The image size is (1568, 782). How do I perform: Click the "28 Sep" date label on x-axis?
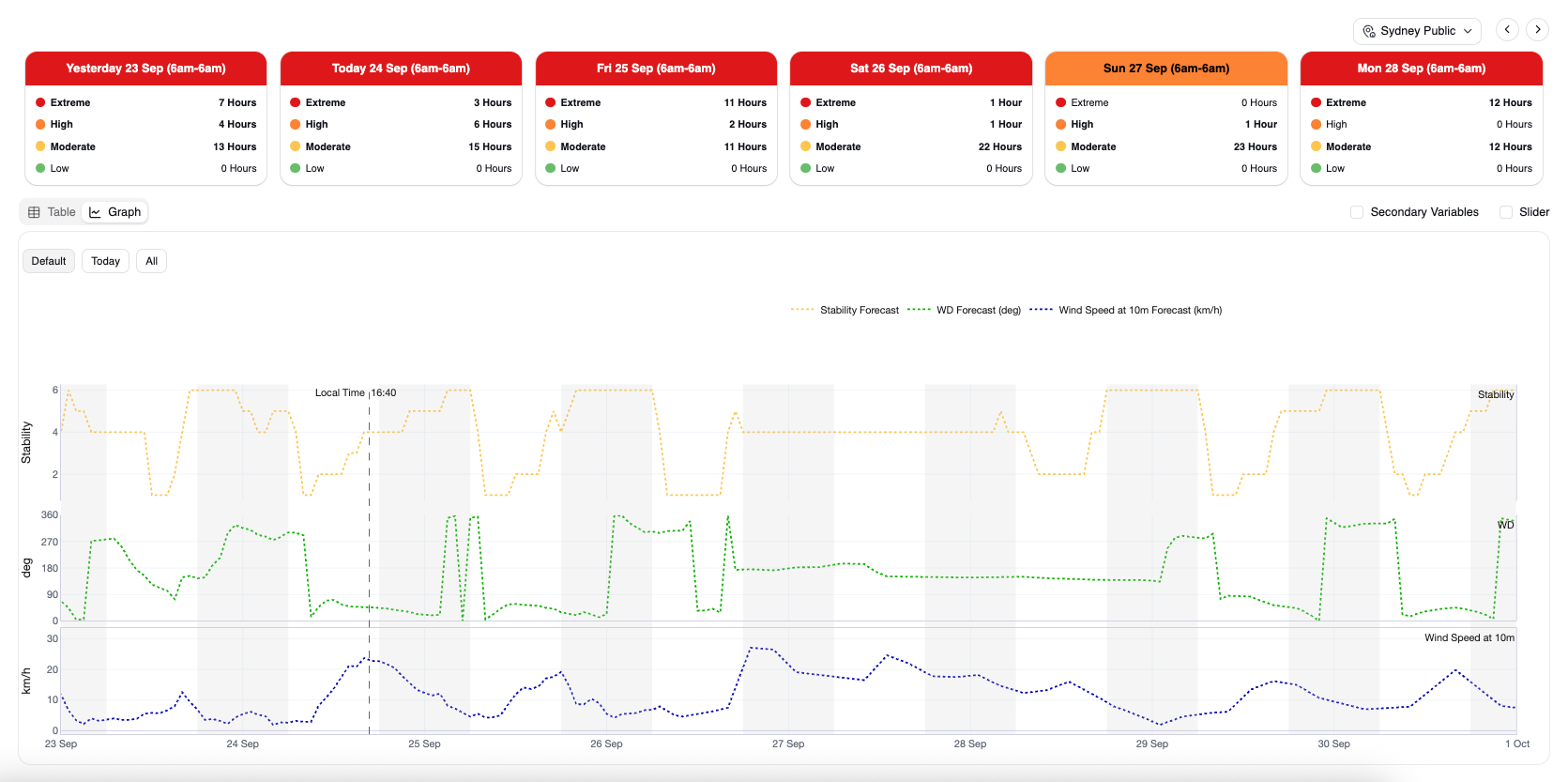(x=970, y=744)
